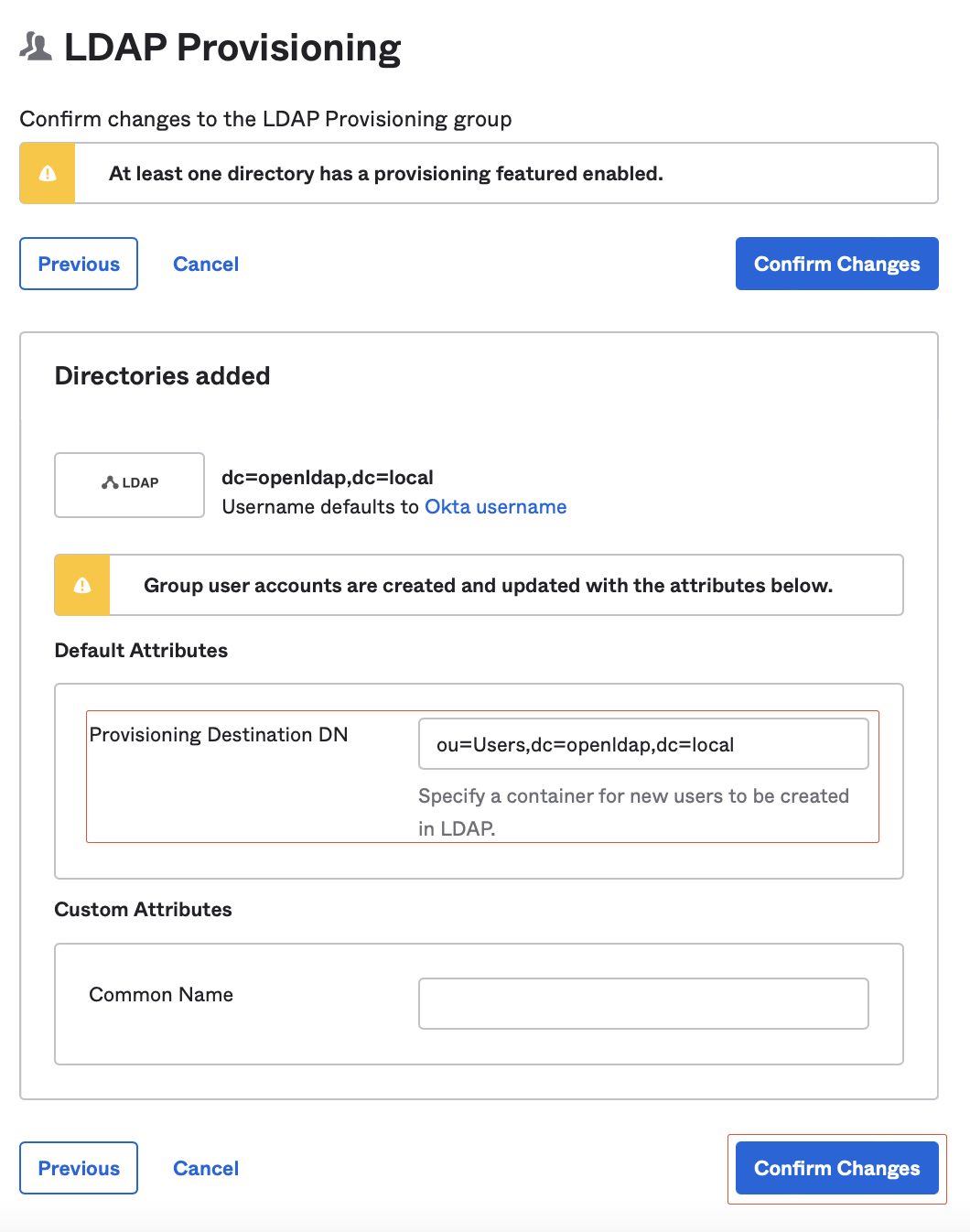Screen dimensions: 970x1232
Task: Click the bottom Cancel link
Action: point(206,1169)
